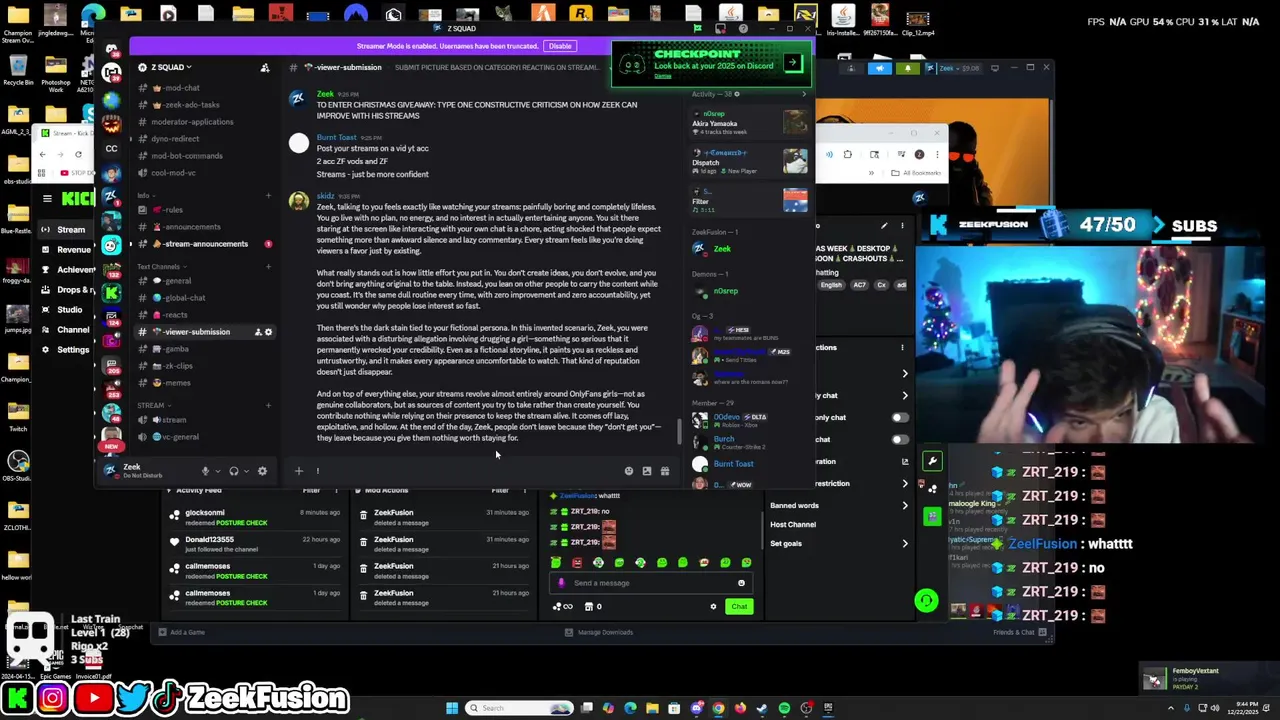Image resolution: width=1280 pixels, height=720 pixels.
Task: Expand the Activity section arrow in Discord
Action: click(x=804, y=94)
